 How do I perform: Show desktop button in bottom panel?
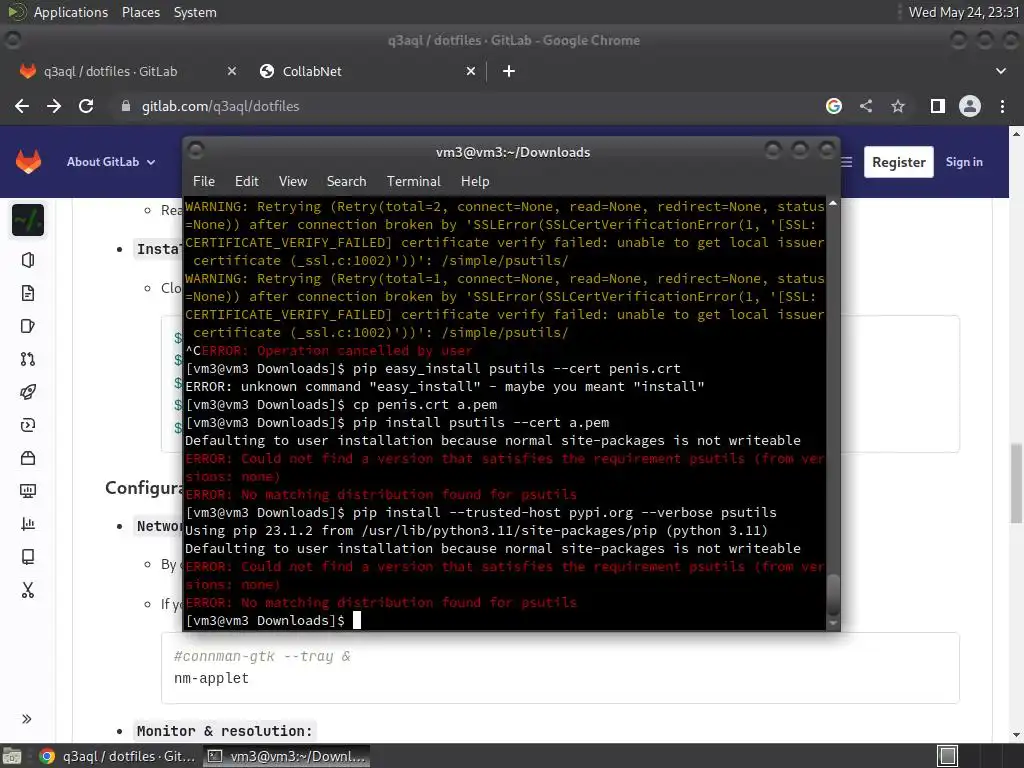pyautogui.click(x=12, y=756)
